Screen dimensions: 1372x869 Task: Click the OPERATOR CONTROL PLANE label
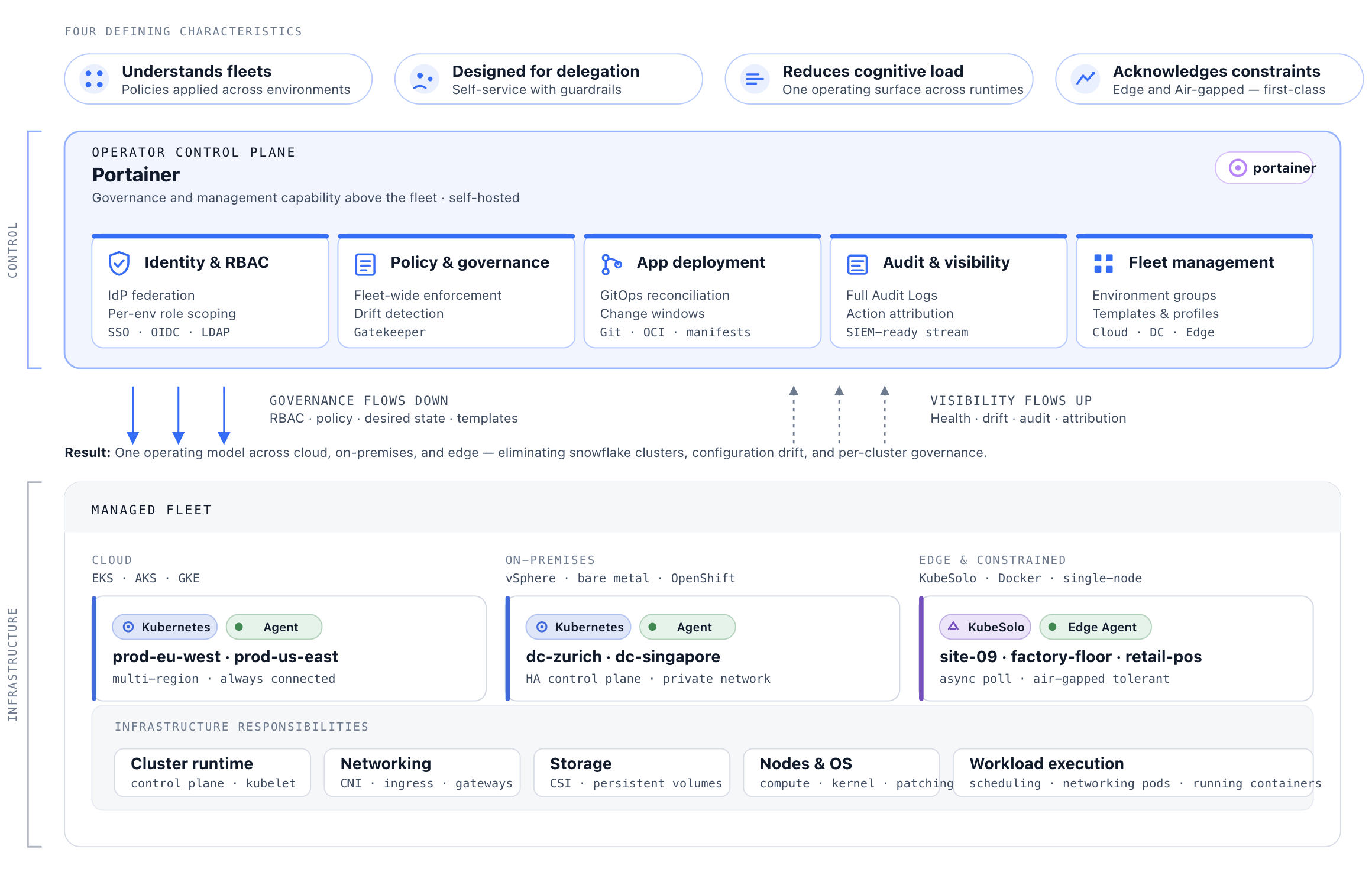(193, 153)
